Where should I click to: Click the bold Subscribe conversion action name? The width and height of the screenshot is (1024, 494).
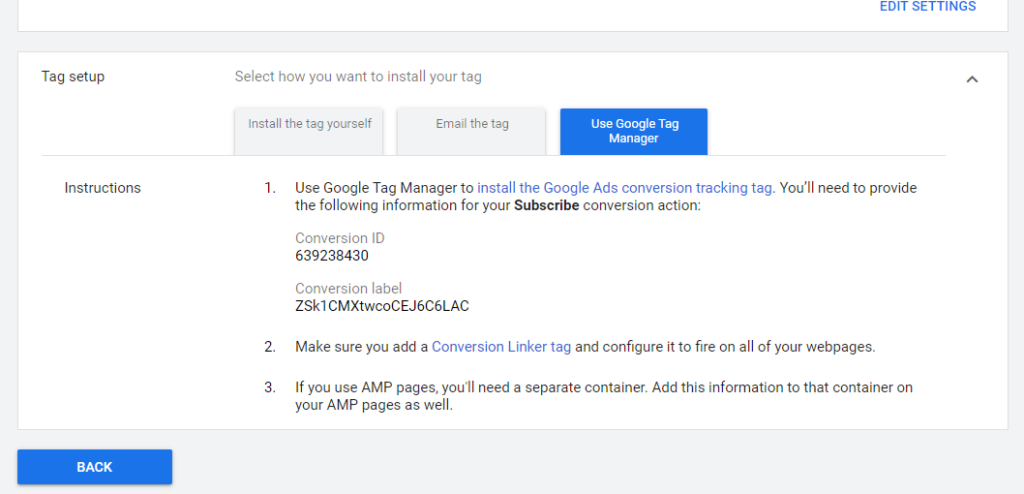pyautogui.click(x=547, y=206)
